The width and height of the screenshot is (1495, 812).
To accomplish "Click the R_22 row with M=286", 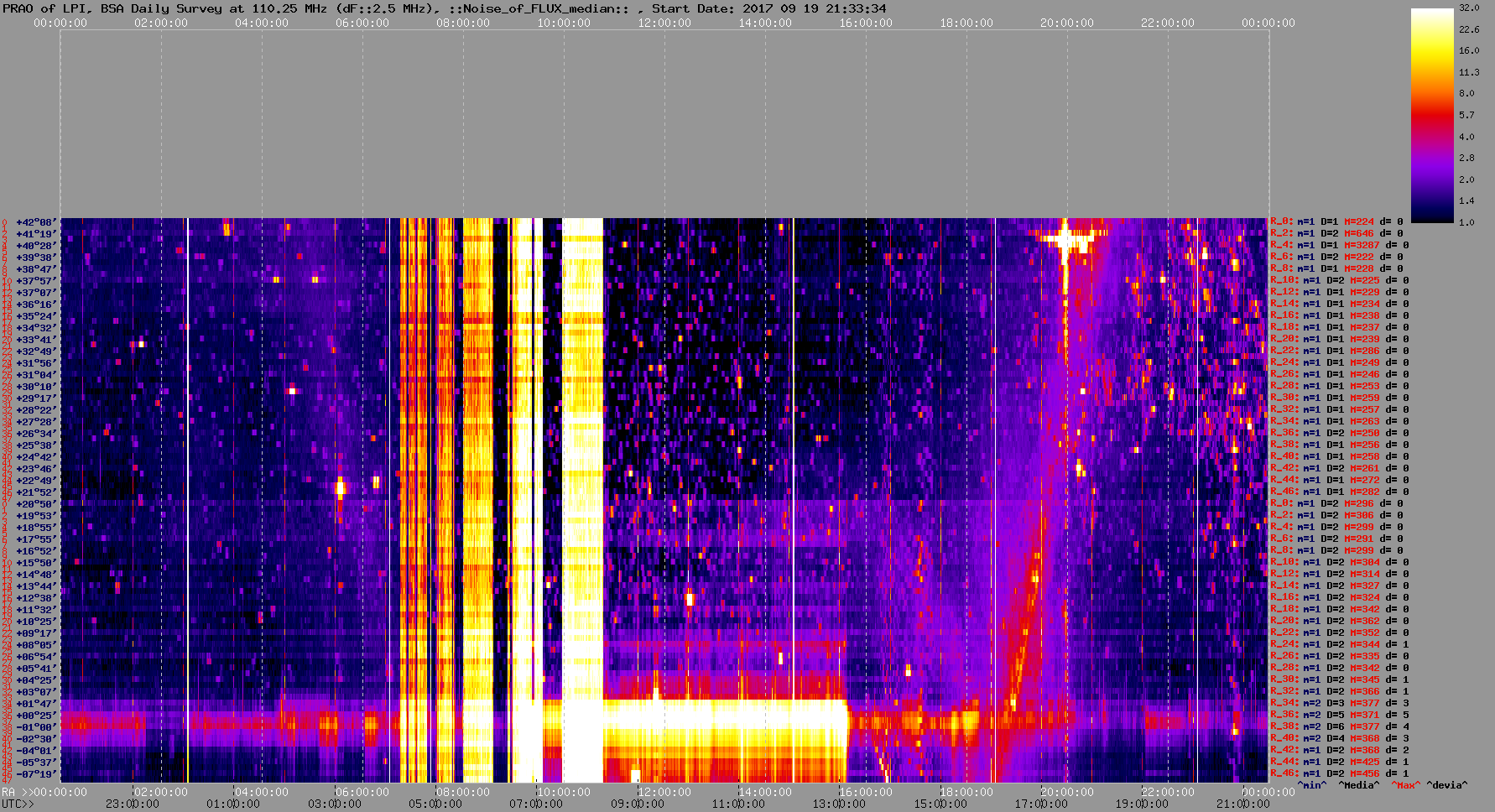I will coord(1340,351).
